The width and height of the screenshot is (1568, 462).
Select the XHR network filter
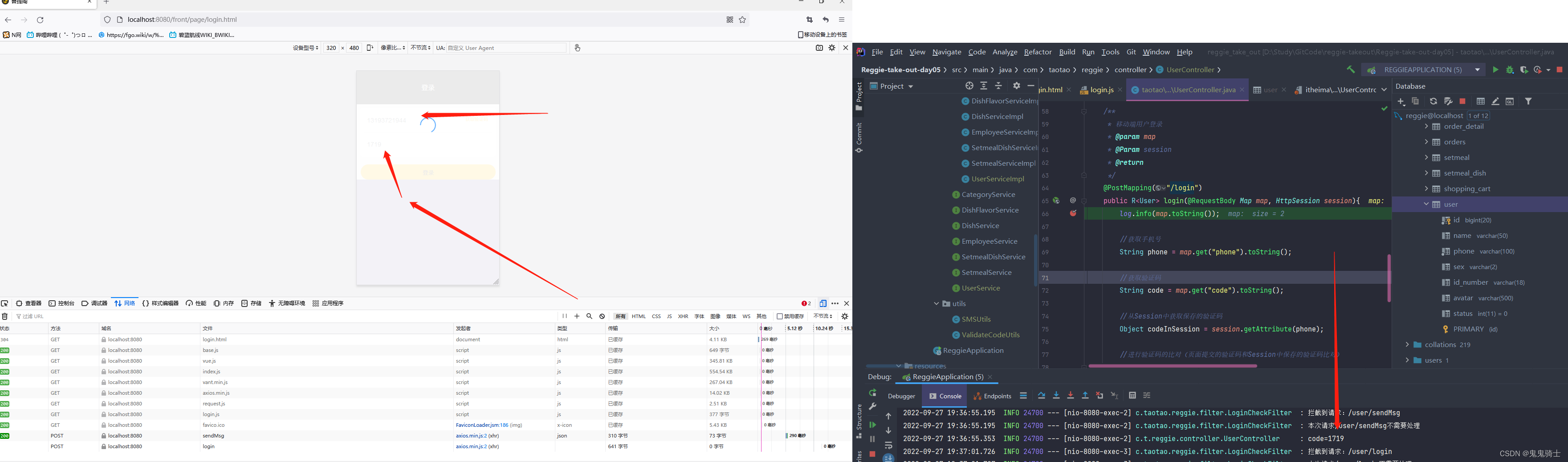[683, 316]
